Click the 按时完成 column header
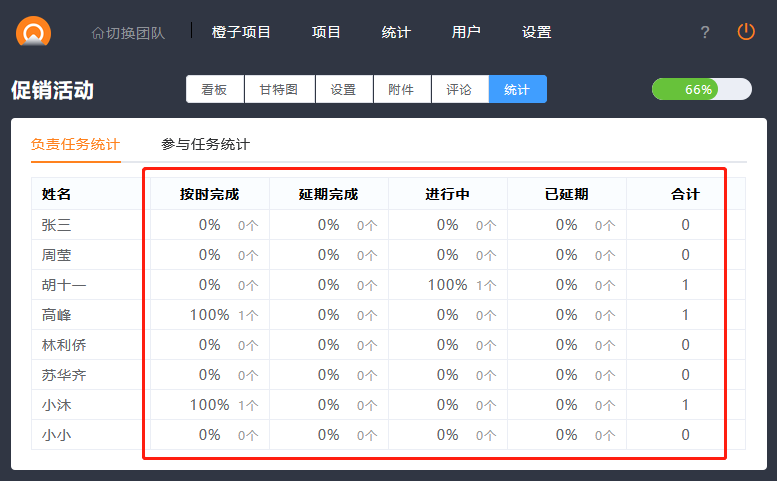The height and width of the screenshot is (481, 777). click(209, 194)
